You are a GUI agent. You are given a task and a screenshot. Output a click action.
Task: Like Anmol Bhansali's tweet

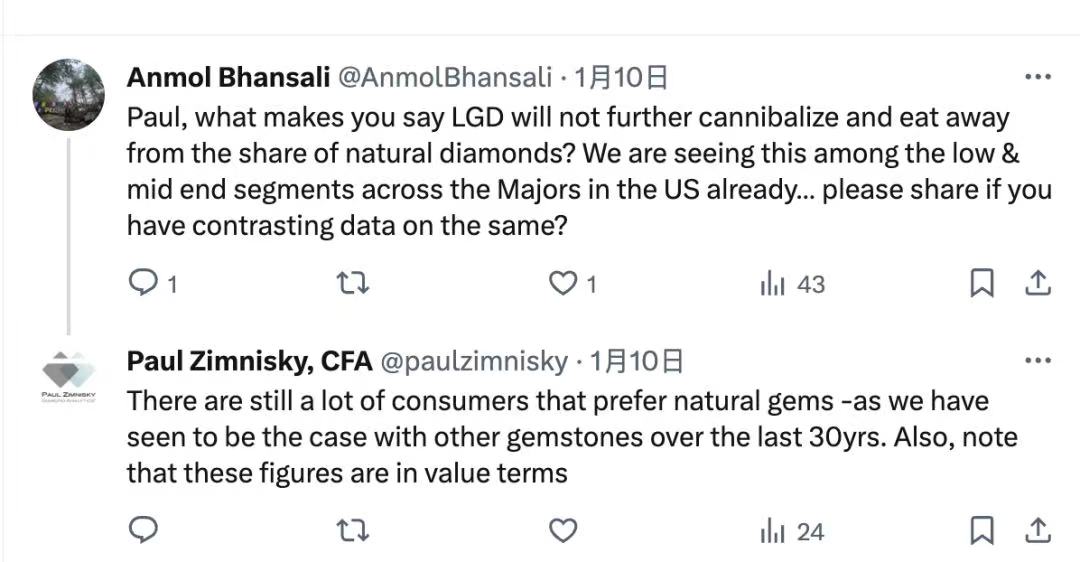(564, 284)
